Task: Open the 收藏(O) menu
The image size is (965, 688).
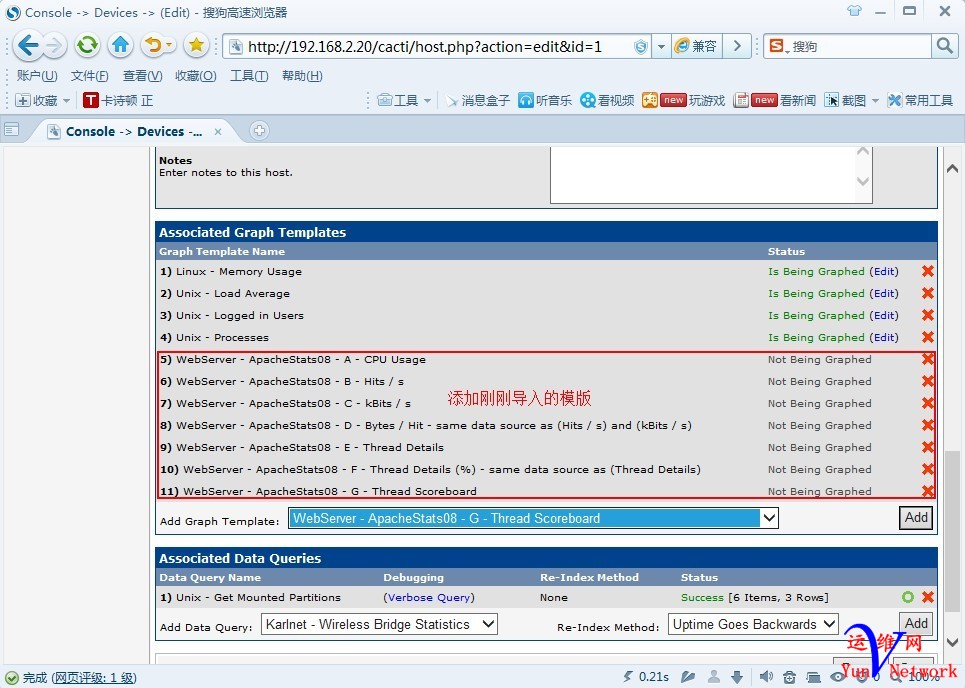Action: [x=196, y=76]
